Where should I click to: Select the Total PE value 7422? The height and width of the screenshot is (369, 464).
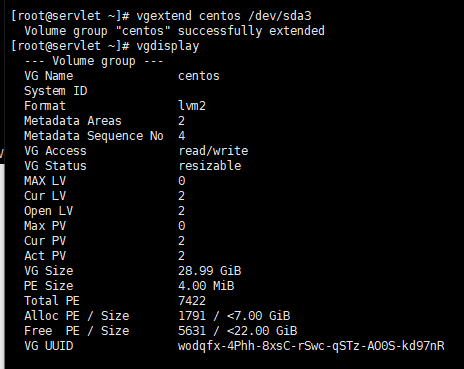tap(192, 301)
